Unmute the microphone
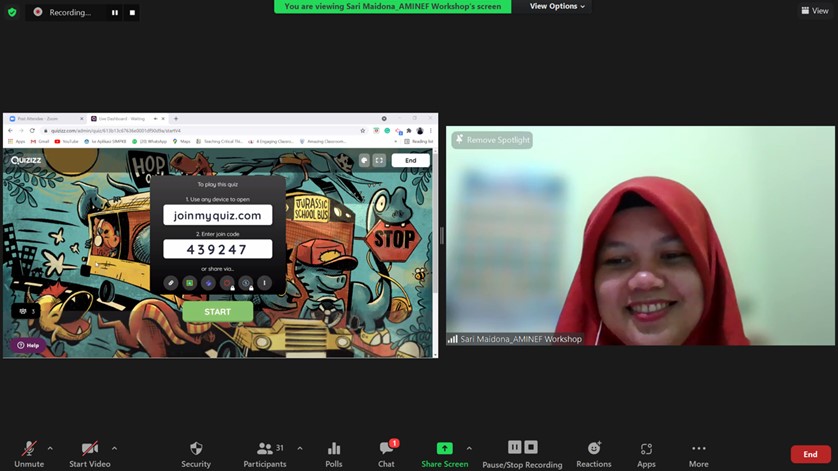This screenshot has width=838, height=471. pyautogui.click(x=29, y=454)
